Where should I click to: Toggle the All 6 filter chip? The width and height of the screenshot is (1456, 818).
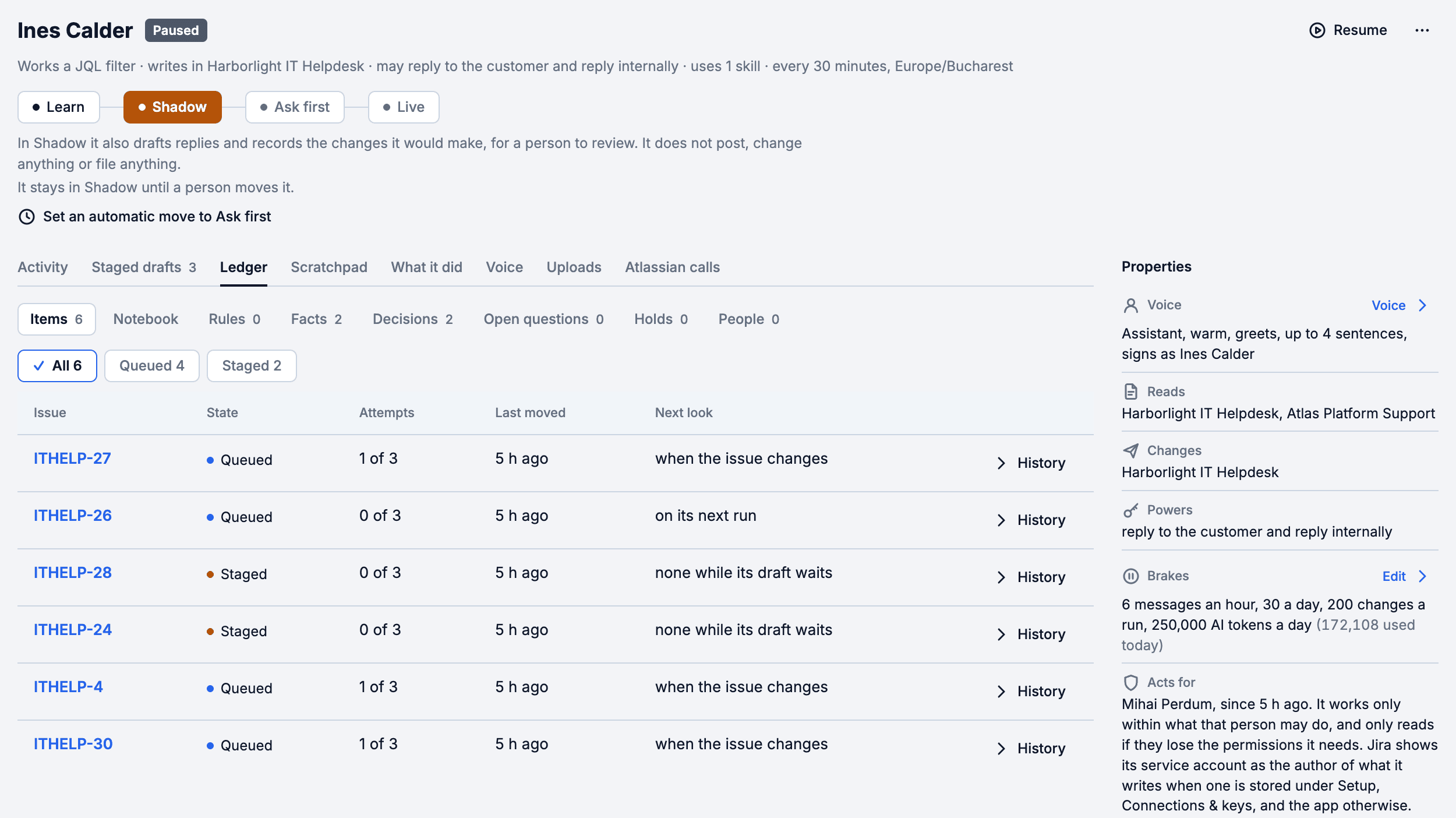57,366
